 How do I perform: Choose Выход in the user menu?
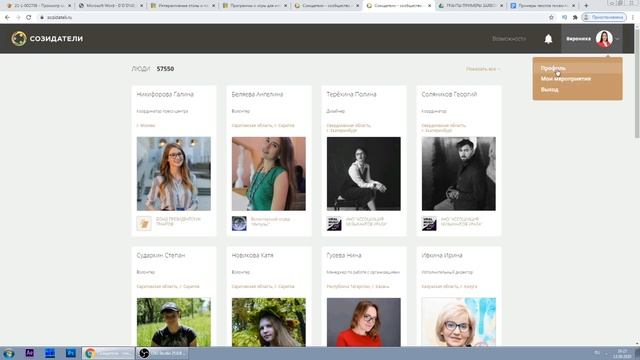pyautogui.click(x=549, y=89)
